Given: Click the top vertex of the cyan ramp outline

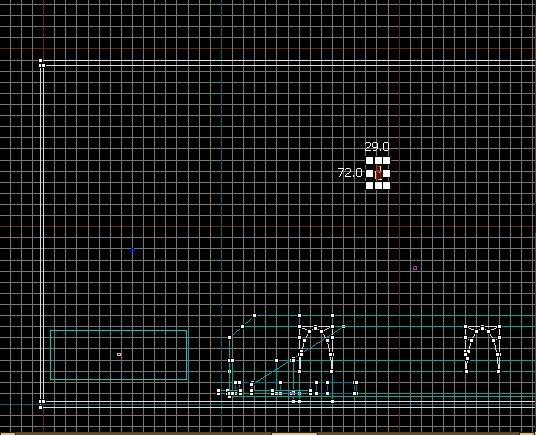Looking at the screenshot, I should click(254, 315).
